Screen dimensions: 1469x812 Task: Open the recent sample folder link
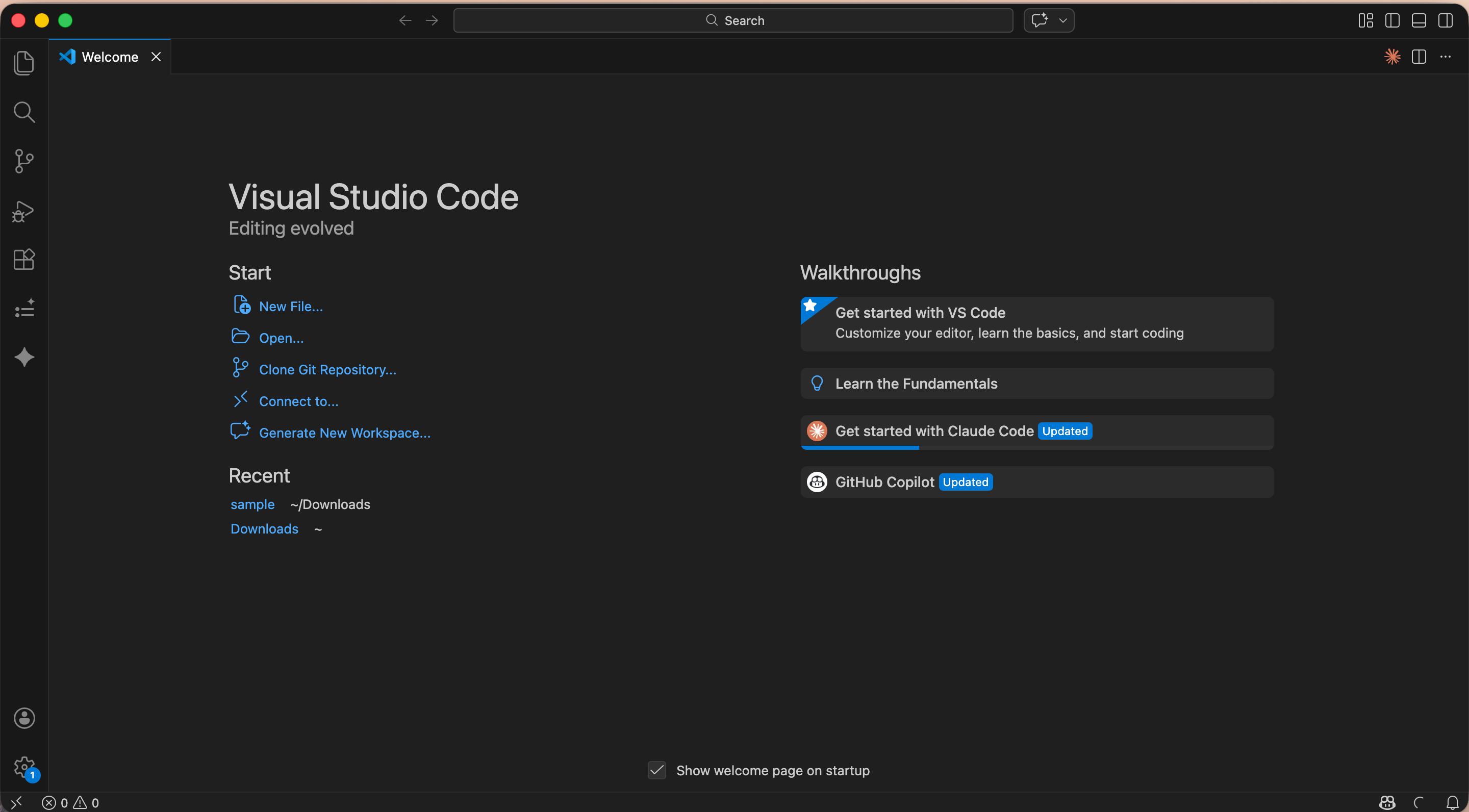click(x=252, y=504)
